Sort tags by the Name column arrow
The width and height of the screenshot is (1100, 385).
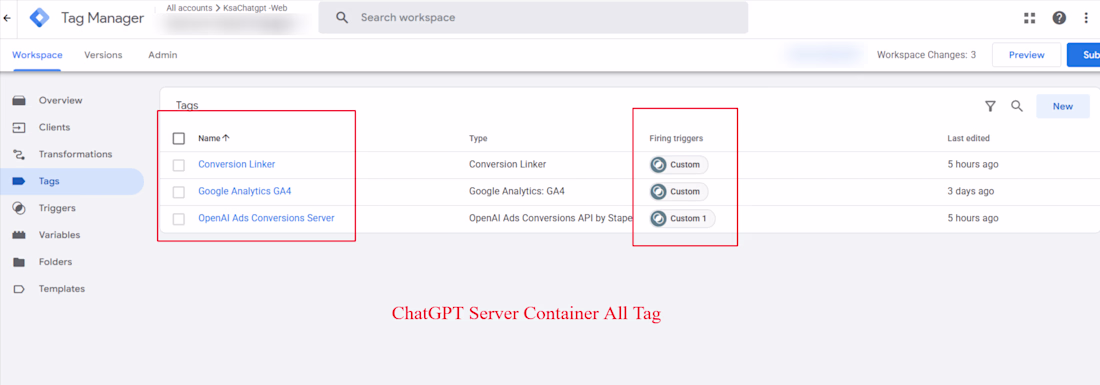(226, 138)
